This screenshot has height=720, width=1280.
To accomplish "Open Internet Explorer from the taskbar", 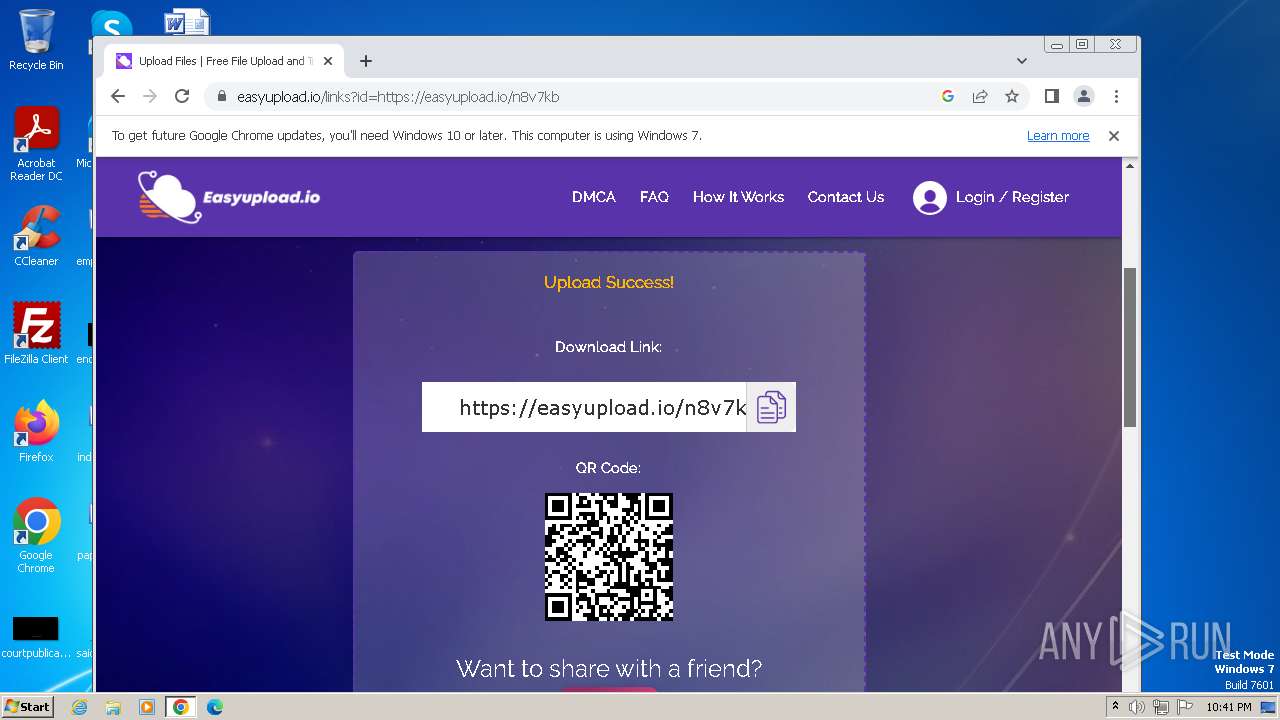I will tap(80, 707).
